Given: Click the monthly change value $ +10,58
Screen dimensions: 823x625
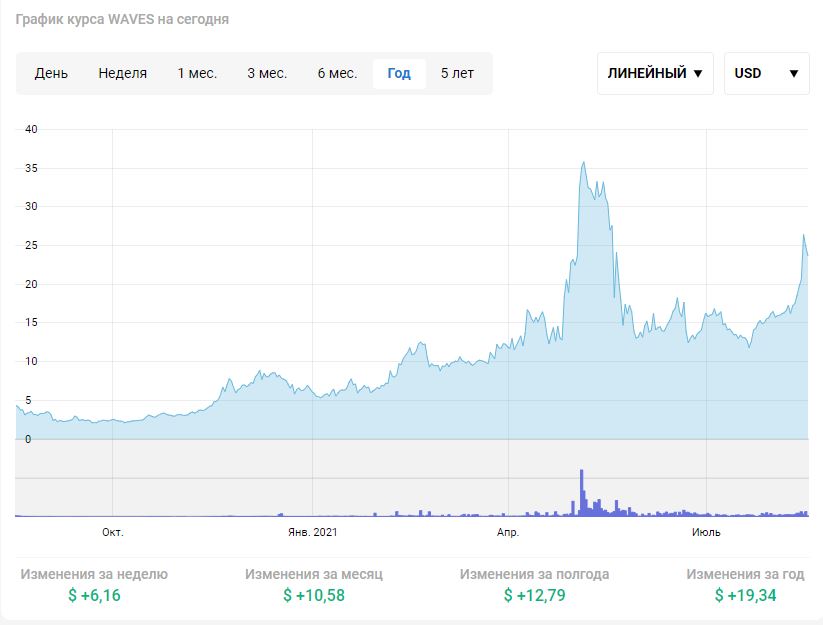Looking at the screenshot, I should pos(314,596).
